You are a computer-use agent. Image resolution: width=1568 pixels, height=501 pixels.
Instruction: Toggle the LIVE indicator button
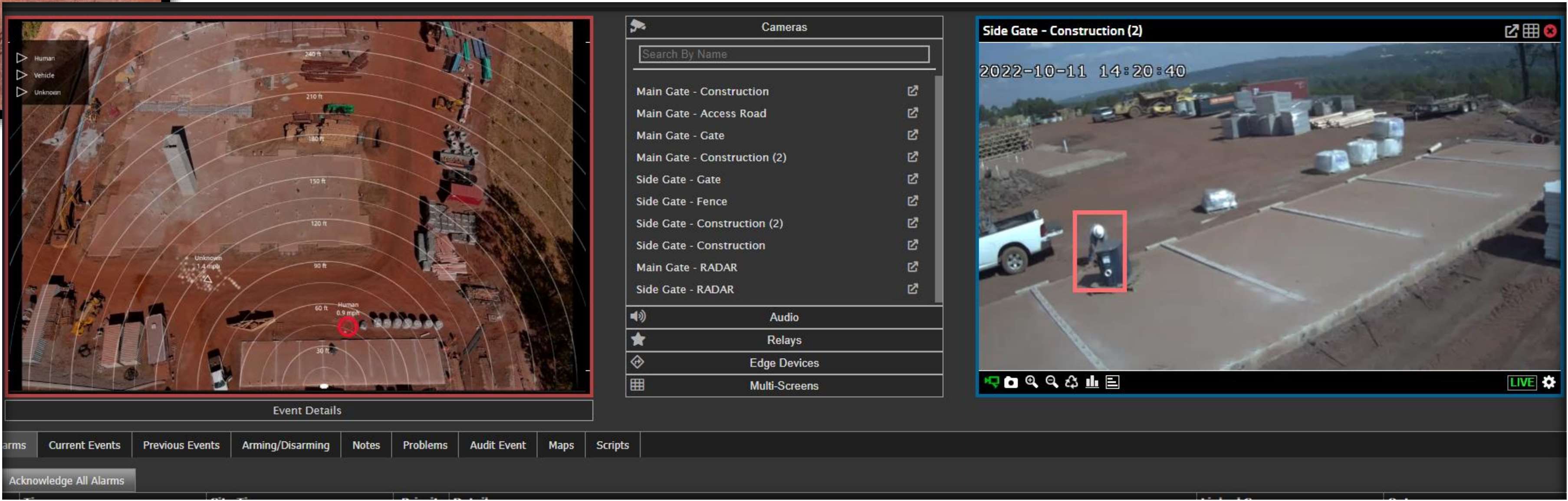tap(1522, 383)
